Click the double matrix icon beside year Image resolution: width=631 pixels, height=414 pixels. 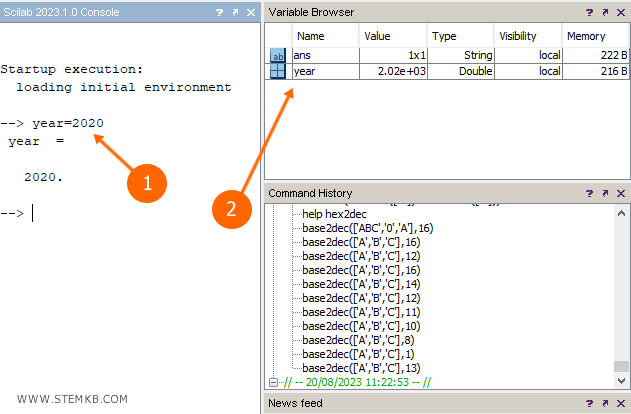[279, 72]
